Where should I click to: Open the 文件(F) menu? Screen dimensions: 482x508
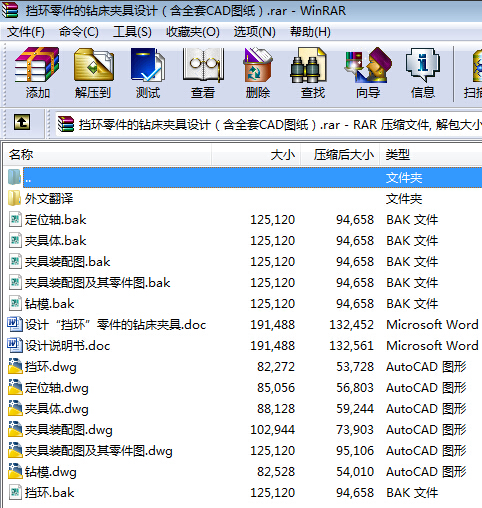click(x=26, y=32)
